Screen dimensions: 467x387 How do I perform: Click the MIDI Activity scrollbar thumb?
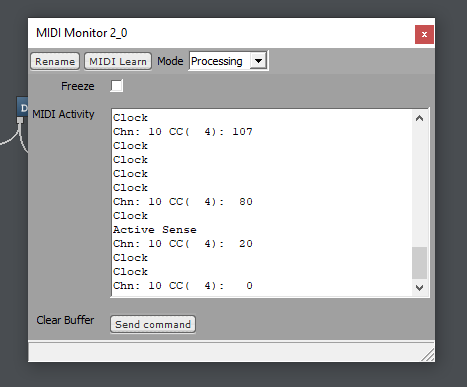(420, 263)
